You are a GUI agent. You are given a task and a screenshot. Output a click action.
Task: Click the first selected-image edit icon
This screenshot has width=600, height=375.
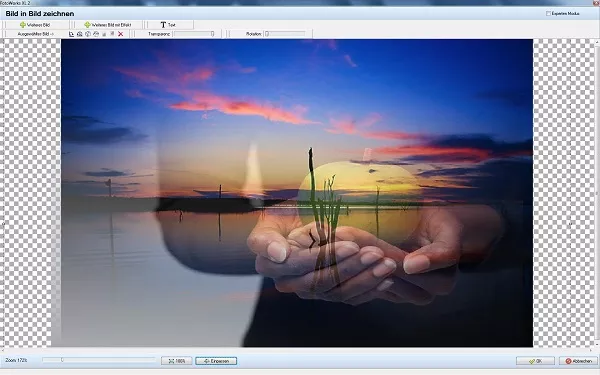[71, 34]
